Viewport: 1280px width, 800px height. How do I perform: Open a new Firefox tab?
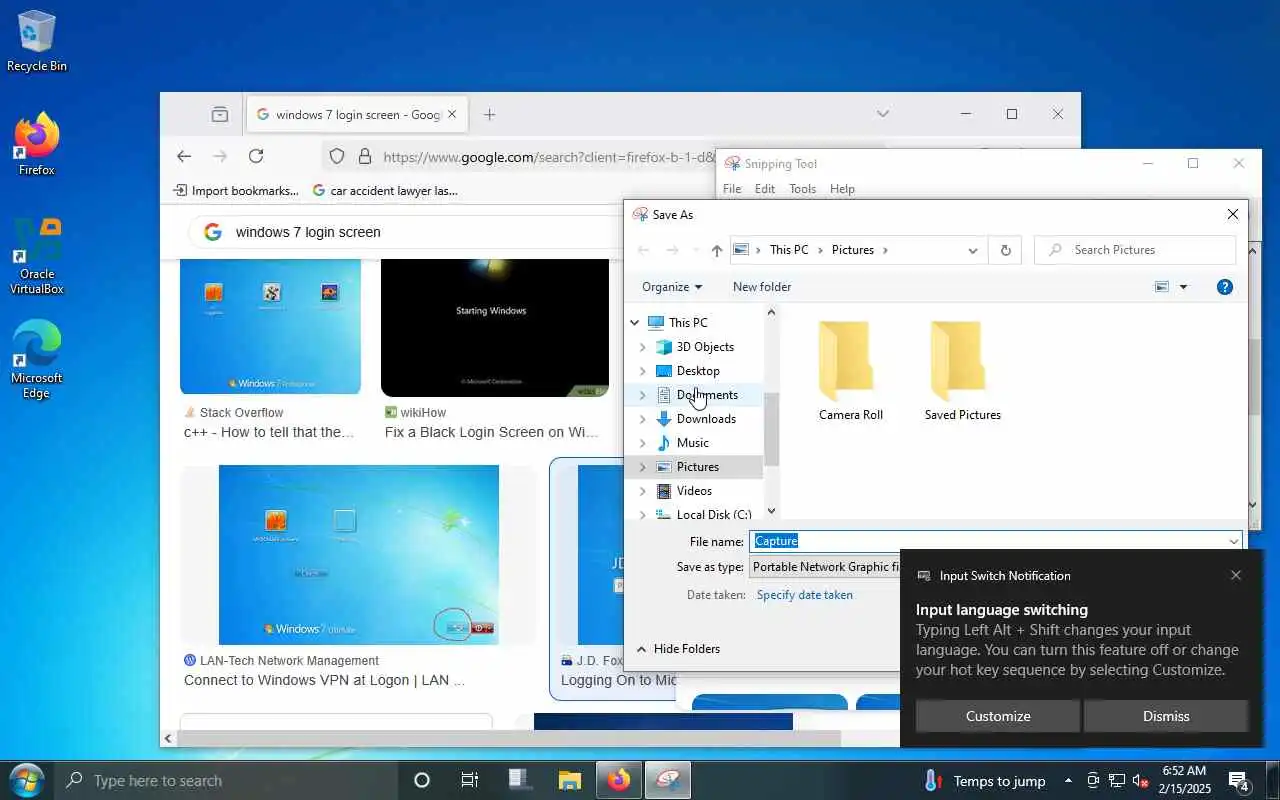pos(489,114)
